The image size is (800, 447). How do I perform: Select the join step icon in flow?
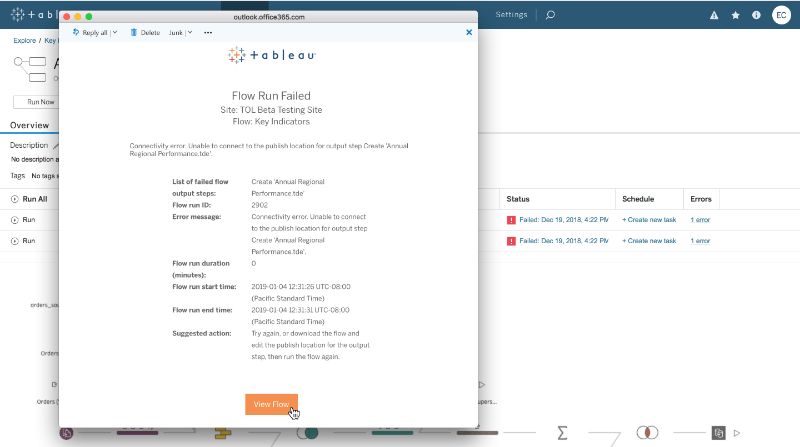pos(648,432)
